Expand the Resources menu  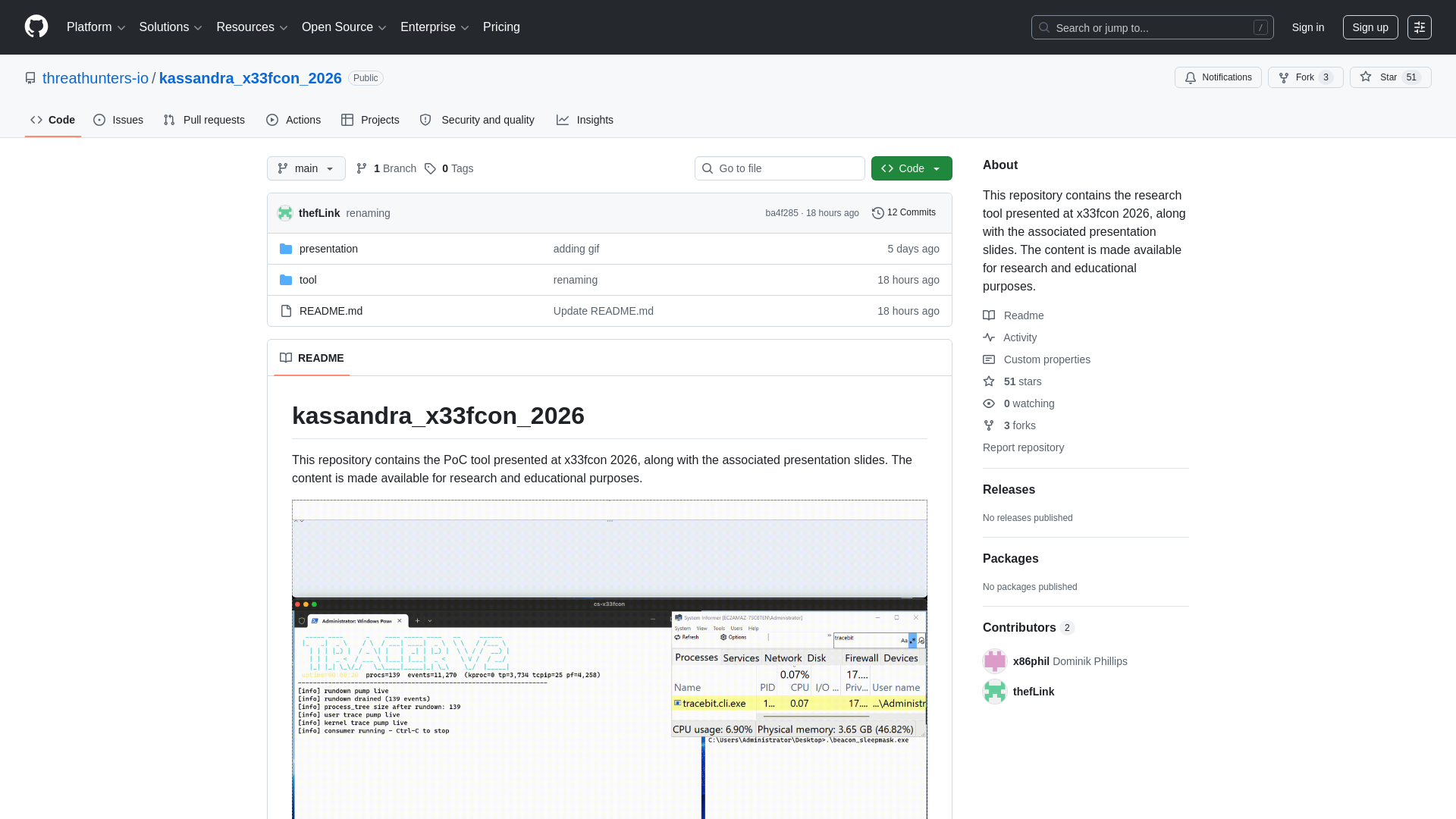(x=252, y=27)
